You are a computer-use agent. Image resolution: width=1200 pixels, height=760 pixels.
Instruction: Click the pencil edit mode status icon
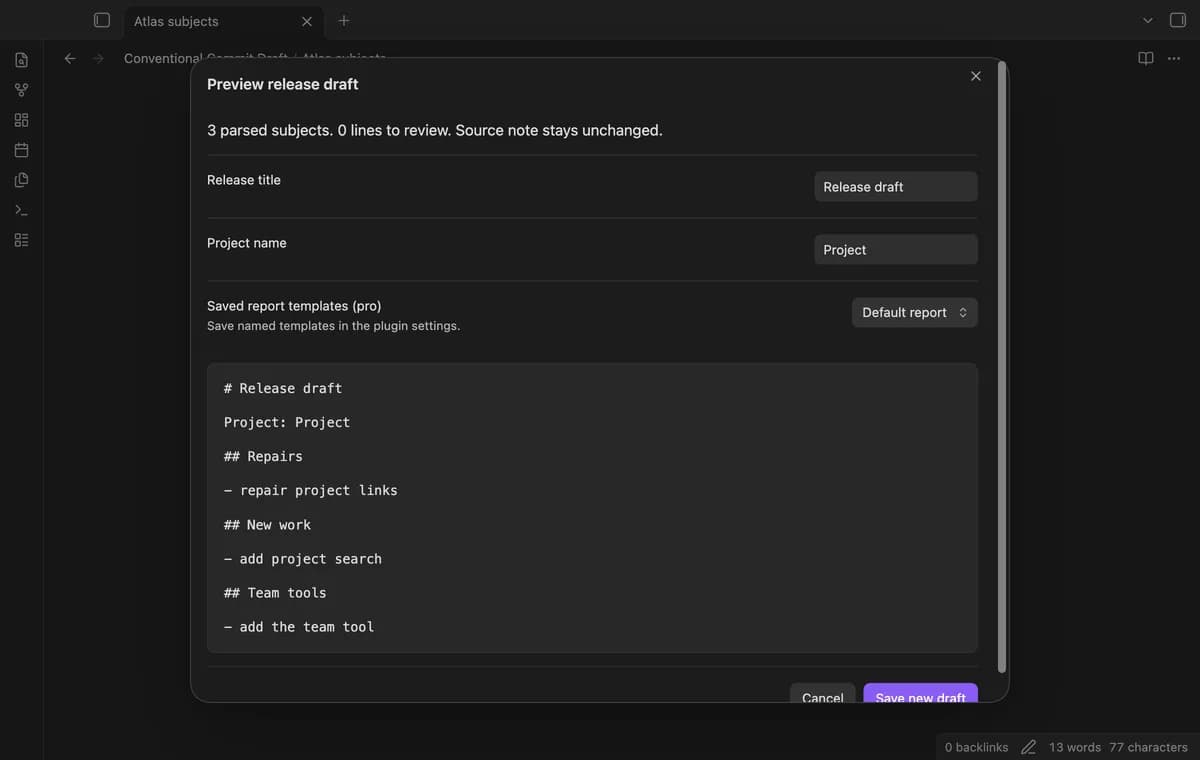point(1028,747)
